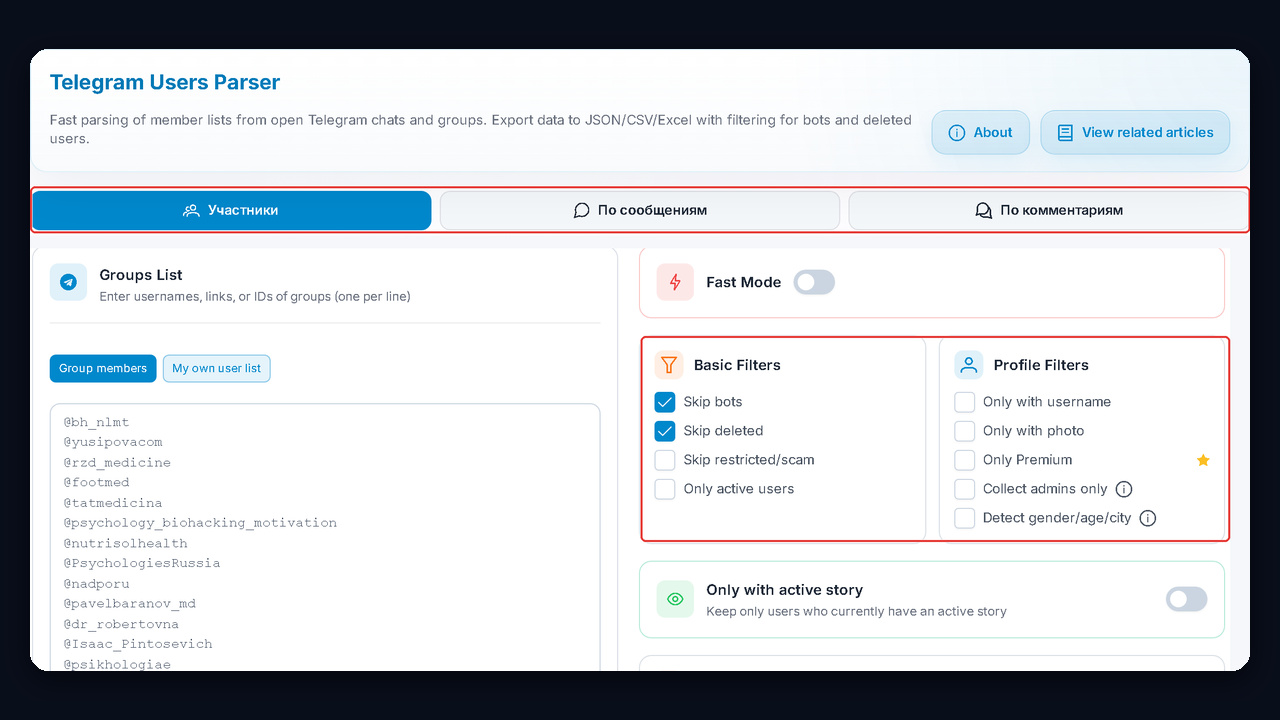Click the gold star next to Only Premium
Image resolution: width=1280 pixels, height=720 pixels.
click(1203, 460)
